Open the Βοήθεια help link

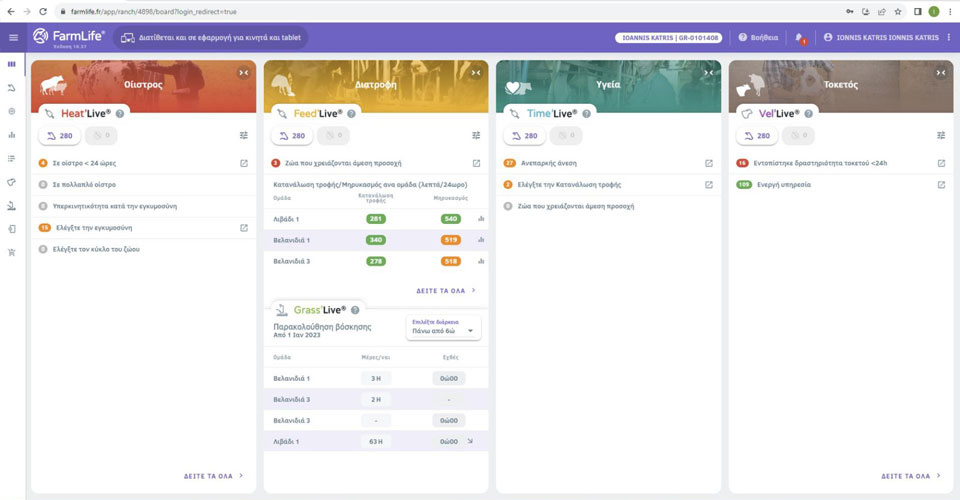click(x=758, y=37)
